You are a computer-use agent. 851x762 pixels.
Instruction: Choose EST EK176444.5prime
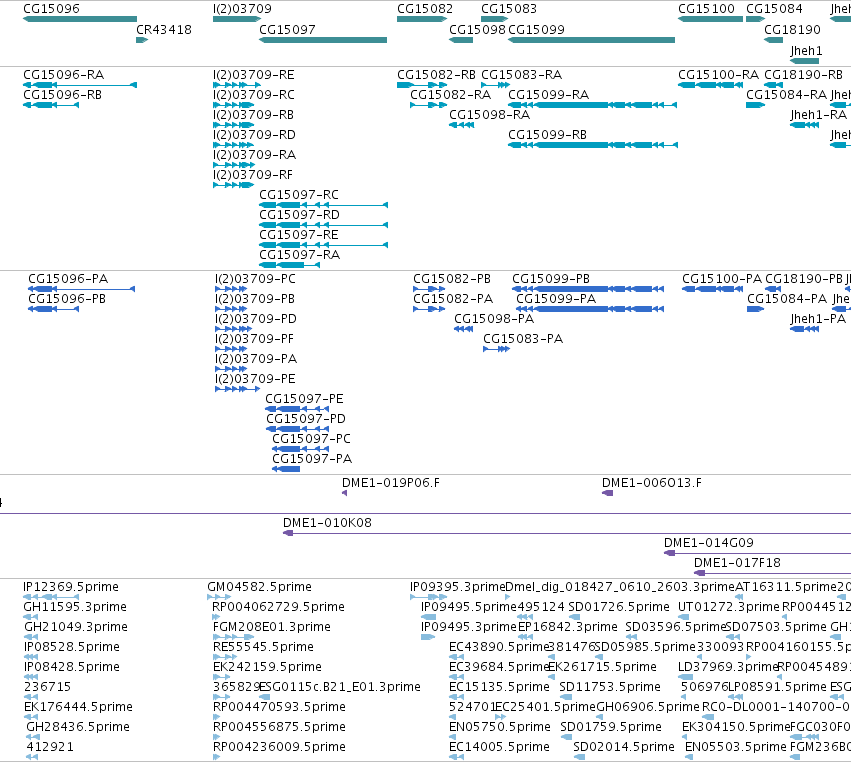[79, 707]
